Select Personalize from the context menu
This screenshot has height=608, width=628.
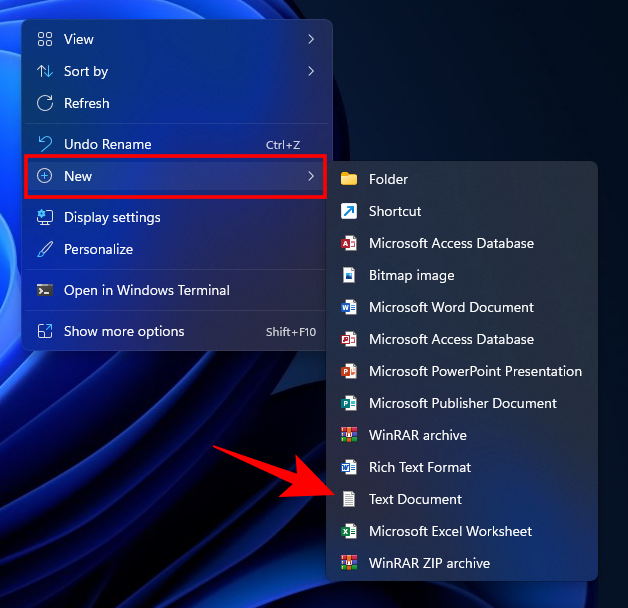click(98, 249)
